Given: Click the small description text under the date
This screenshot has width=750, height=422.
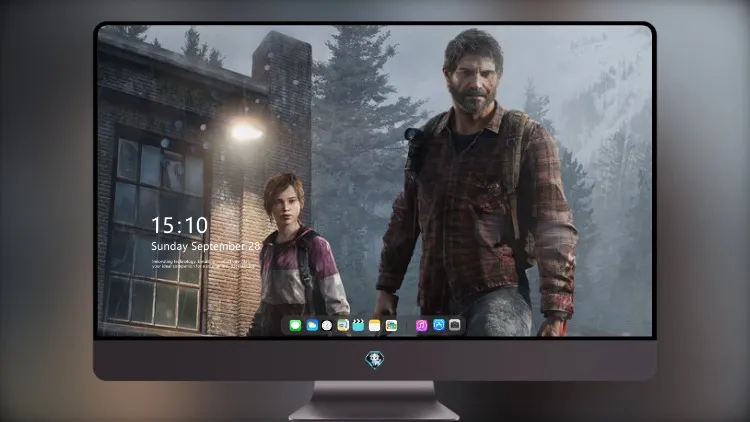Looking at the screenshot, I should point(201,264).
